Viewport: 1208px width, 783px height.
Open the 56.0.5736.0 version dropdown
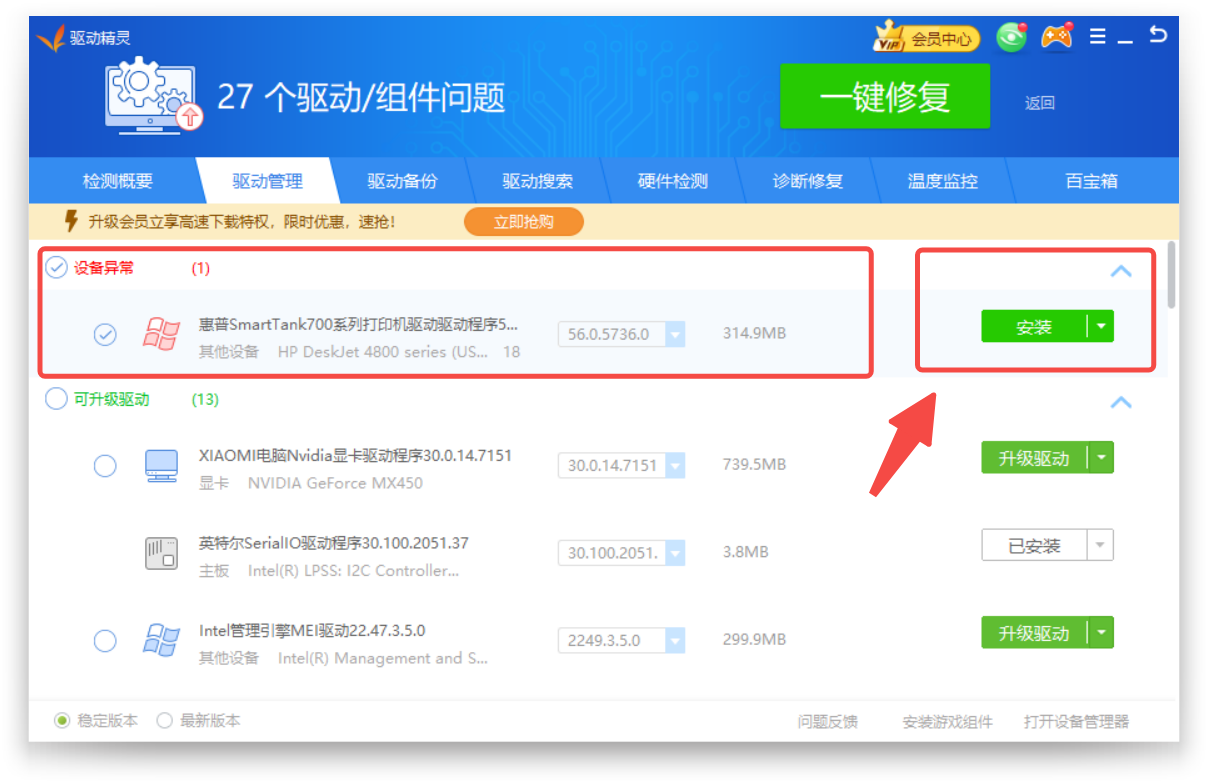(675, 334)
